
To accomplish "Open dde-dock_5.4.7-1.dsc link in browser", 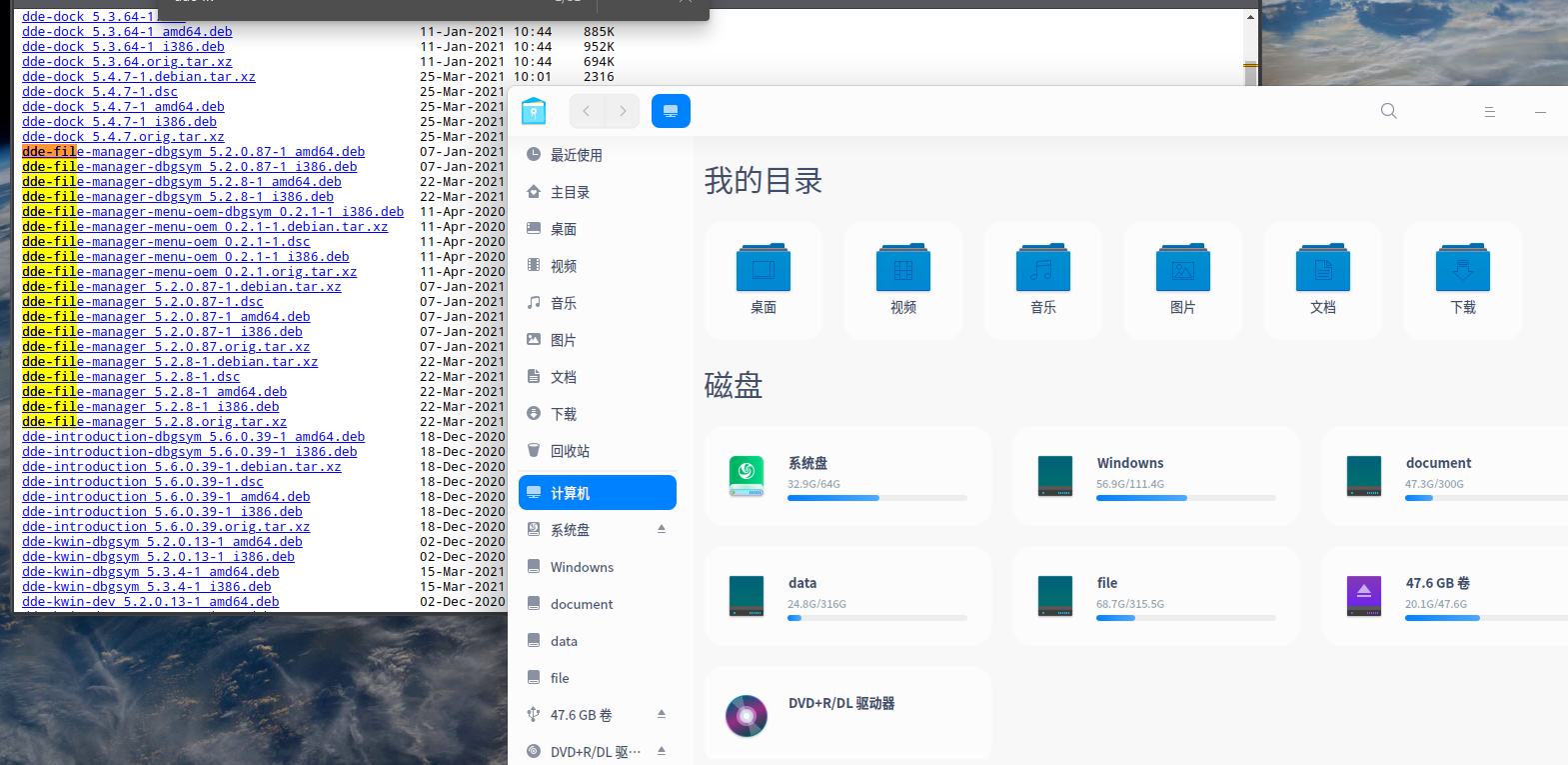I will 100,92.
